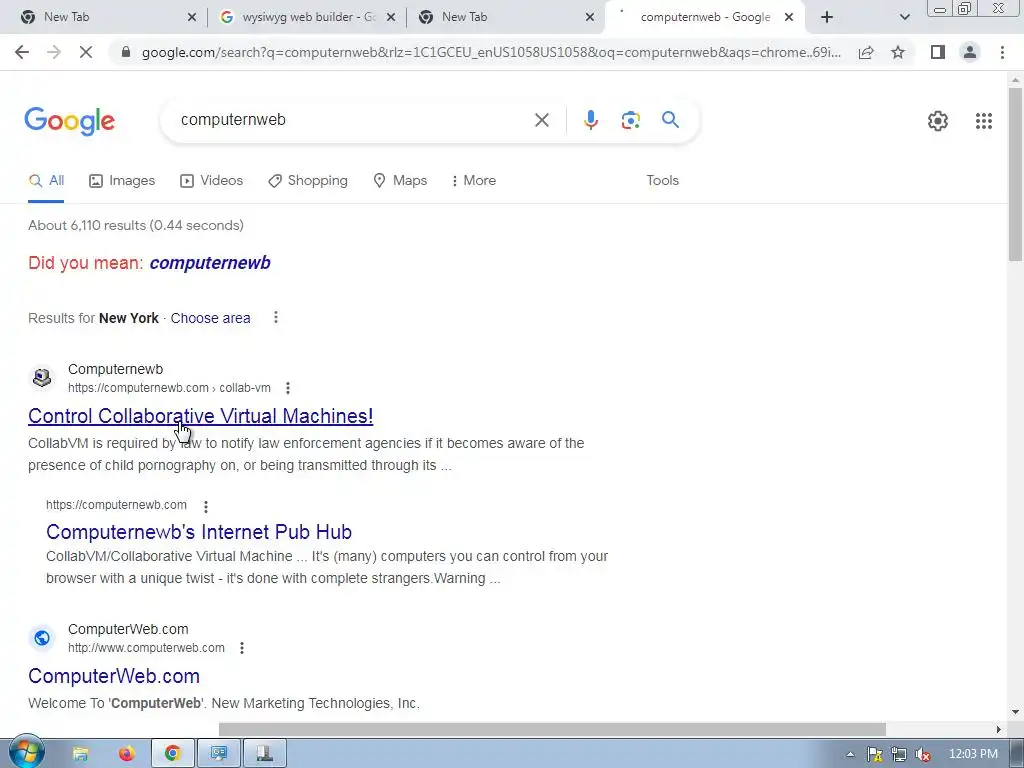Open location options three-dot menu
Screen dimensions: 1024x768
[x=276, y=317]
